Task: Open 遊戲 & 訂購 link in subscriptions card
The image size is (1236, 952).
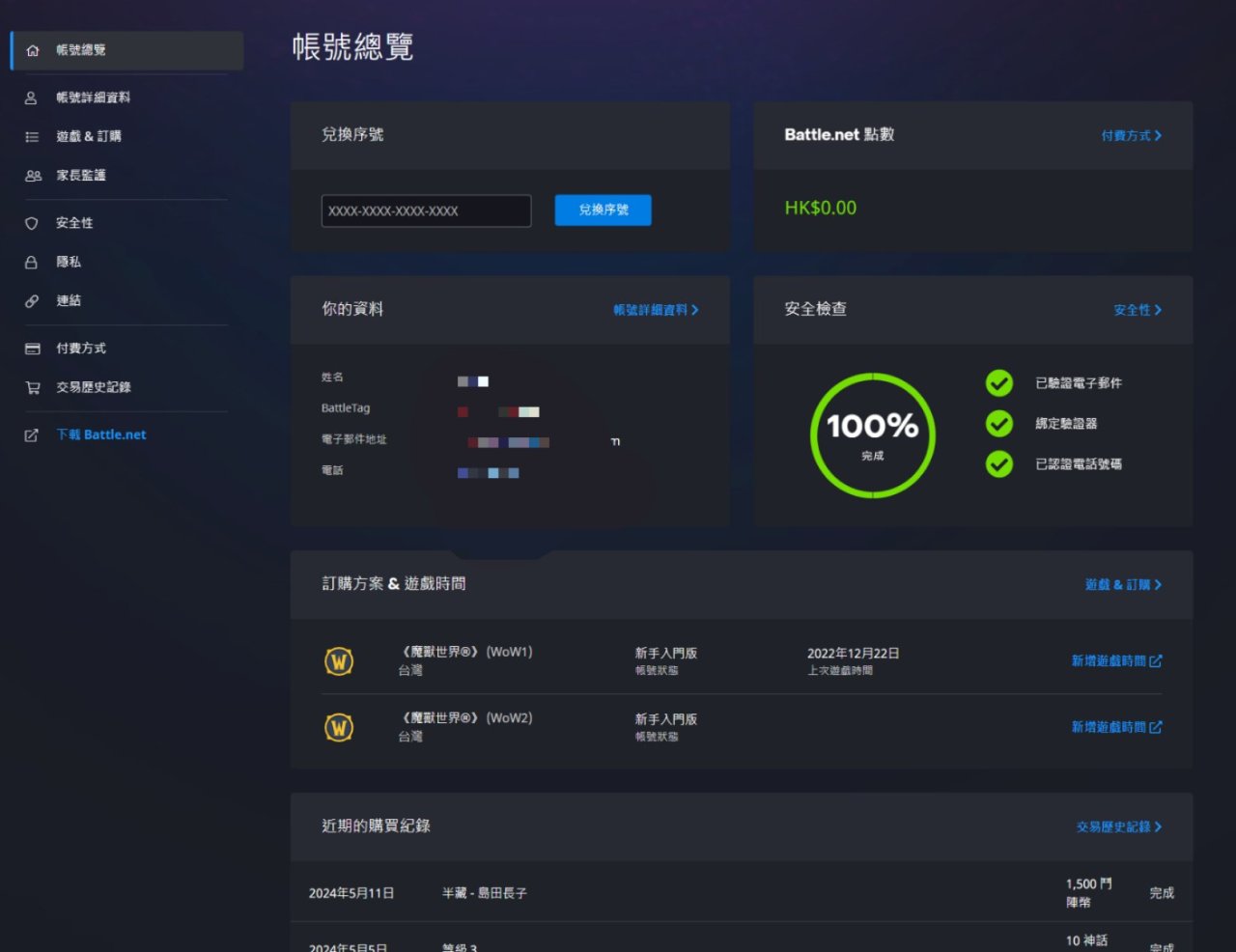Action: [x=1123, y=585]
